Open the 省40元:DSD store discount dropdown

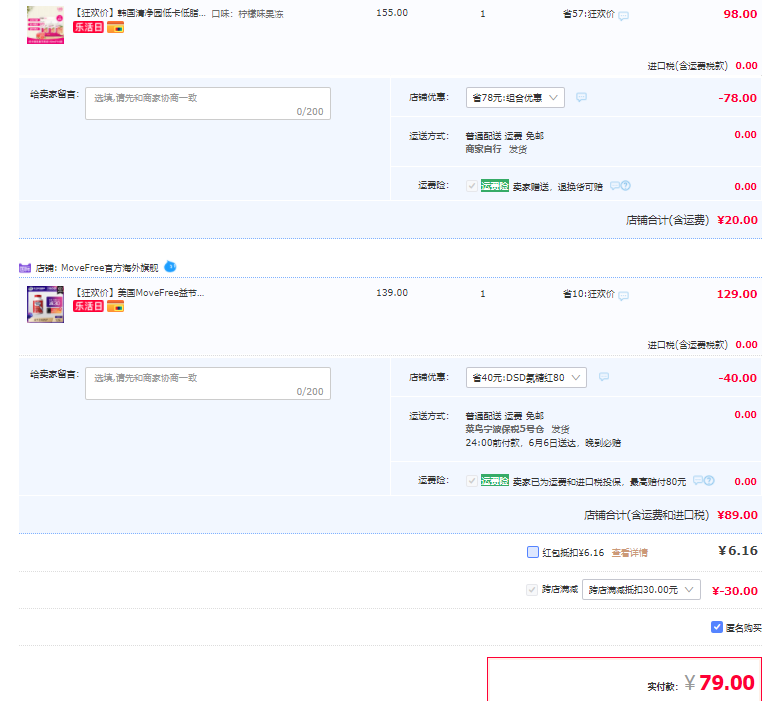point(526,378)
